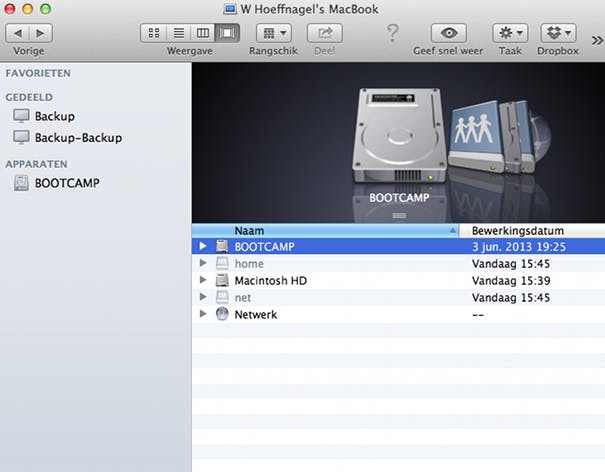The width and height of the screenshot is (605, 472).
Task: Select Backup-Backup in the sidebar
Action: [x=78, y=138]
